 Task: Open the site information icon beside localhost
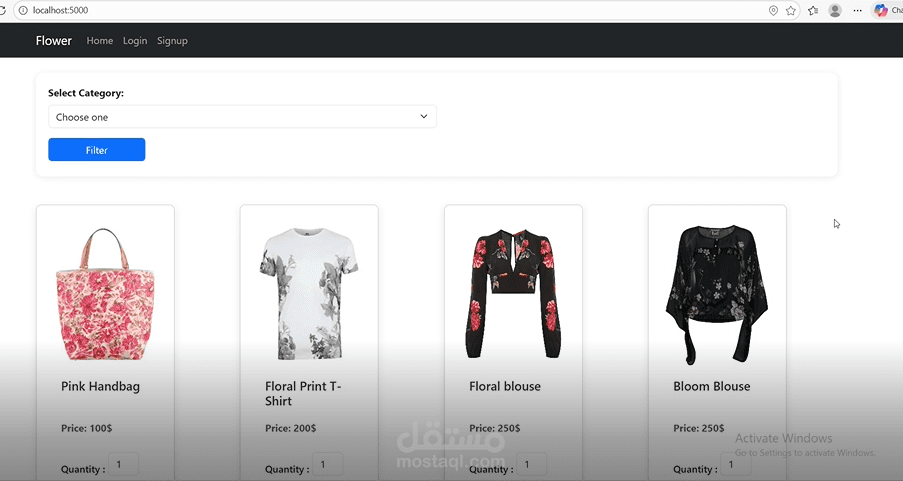coord(23,10)
